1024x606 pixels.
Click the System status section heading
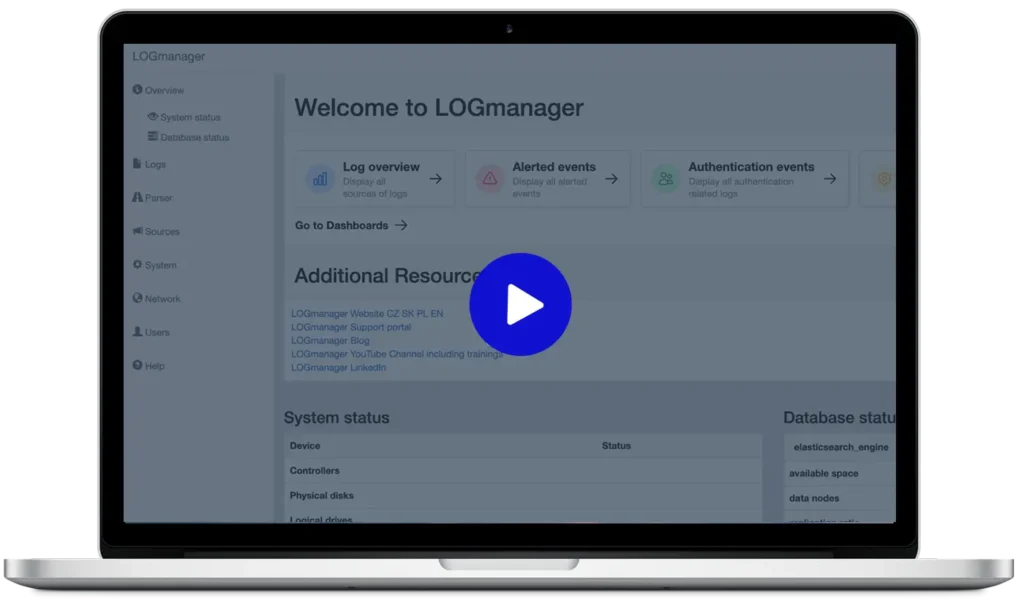pyautogui.click(x=336, y=417)
